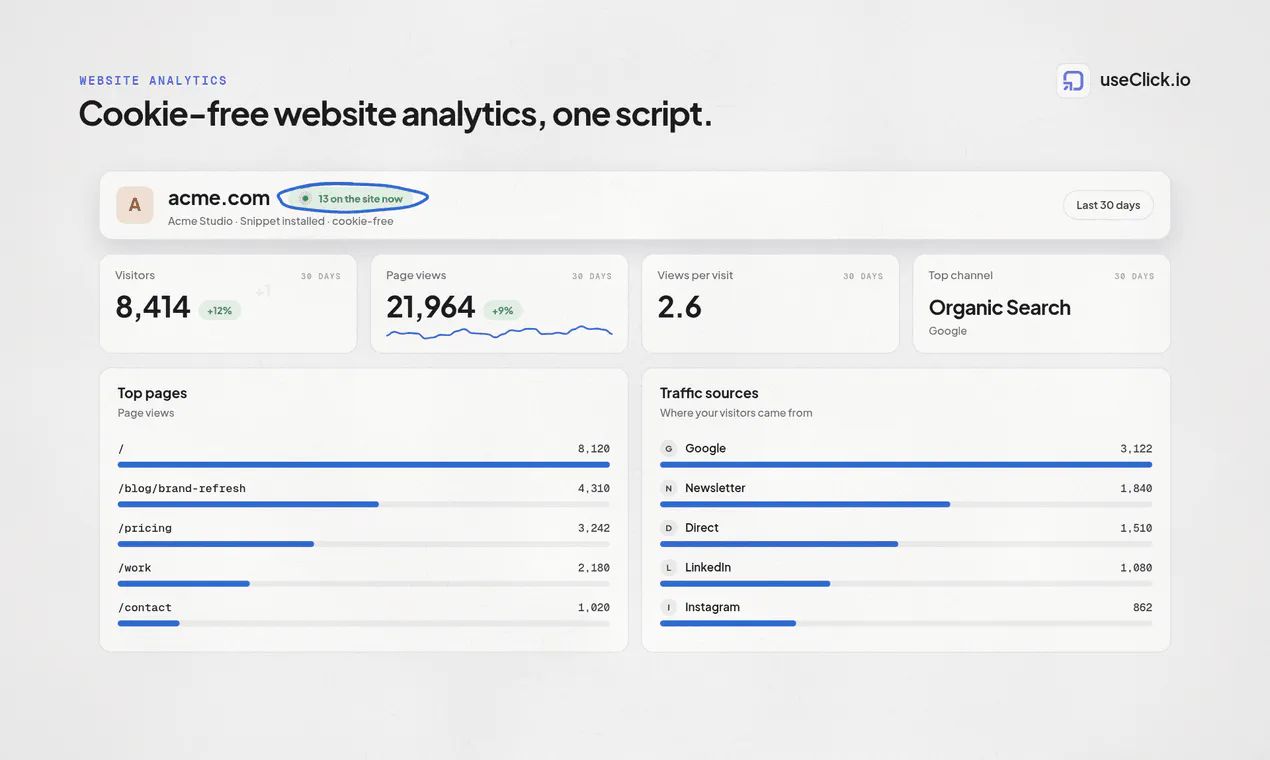Click the Direct "D" source icon

tap(669, 528)
